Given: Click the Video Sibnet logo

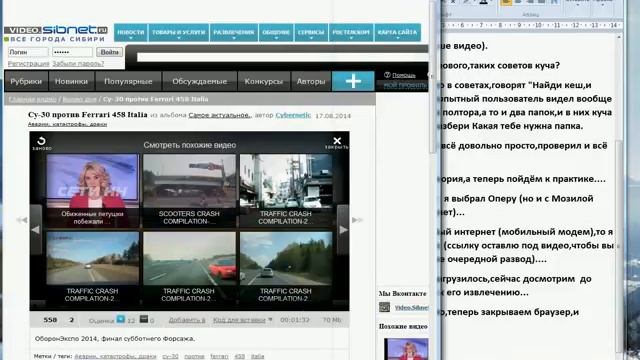Looking at the screenshot, I should tap(56, 33).
